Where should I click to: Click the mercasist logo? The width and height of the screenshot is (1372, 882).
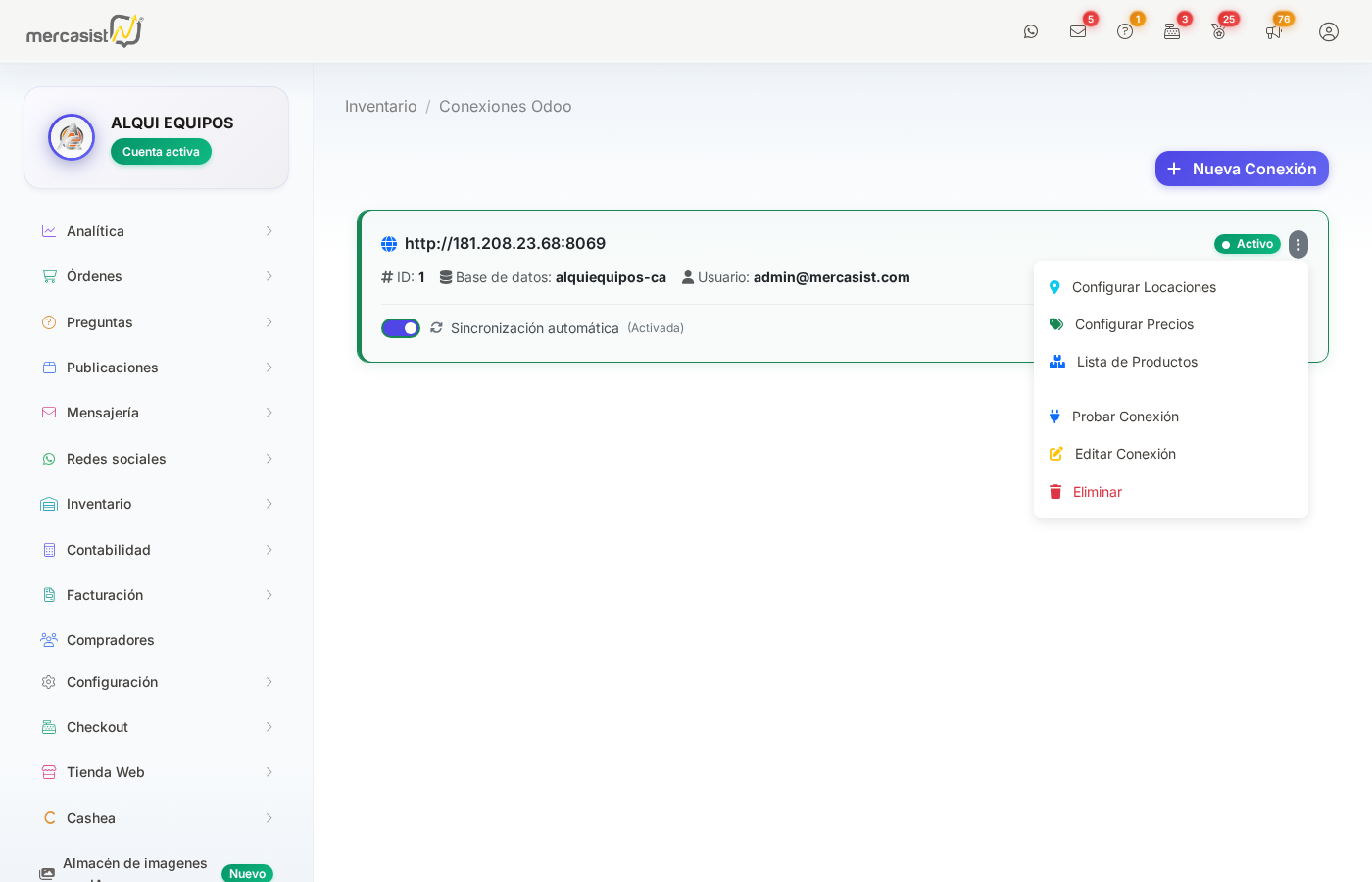(x=84, y=30)
